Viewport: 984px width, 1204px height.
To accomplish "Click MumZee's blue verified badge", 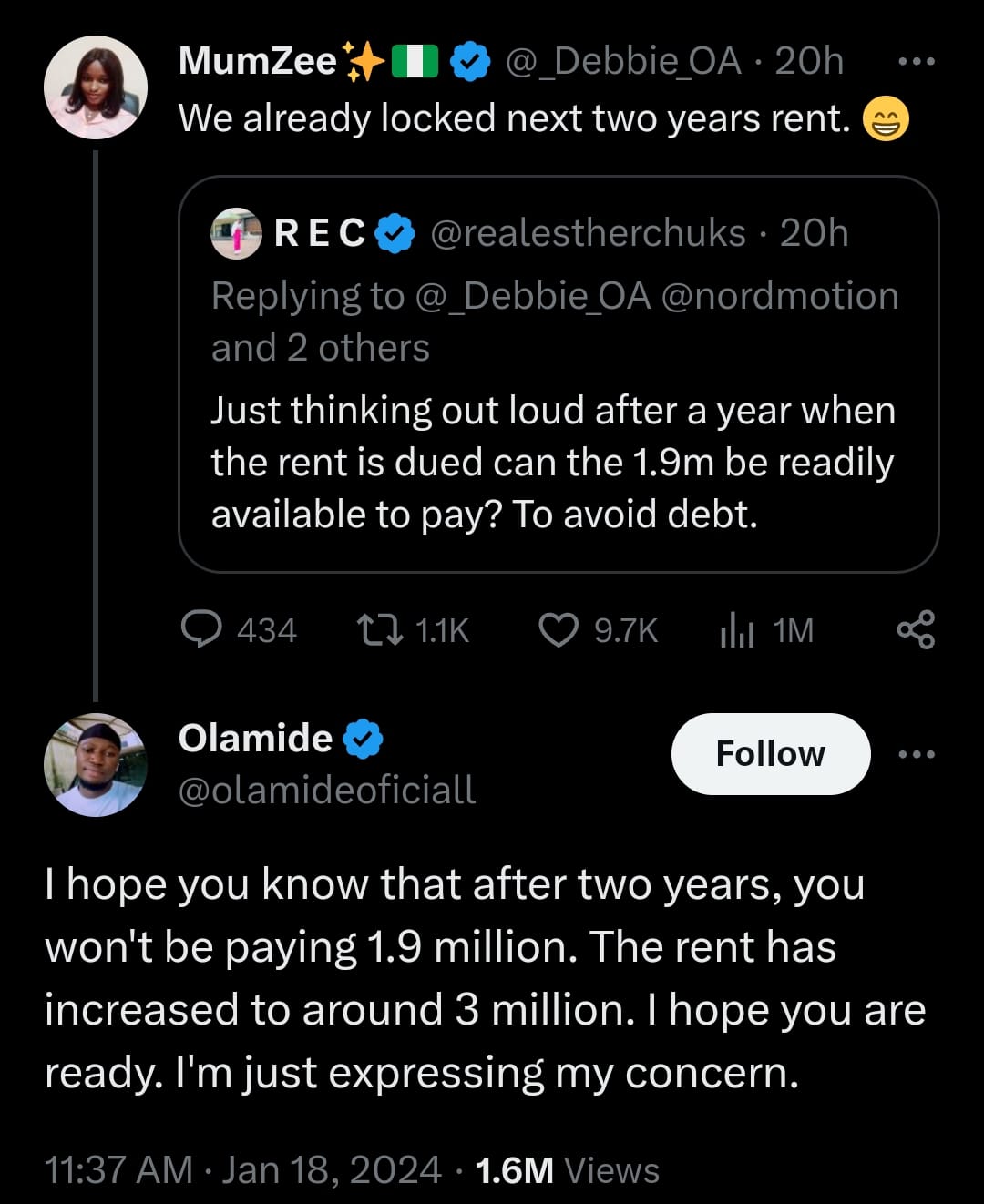I will click(470, 62).
